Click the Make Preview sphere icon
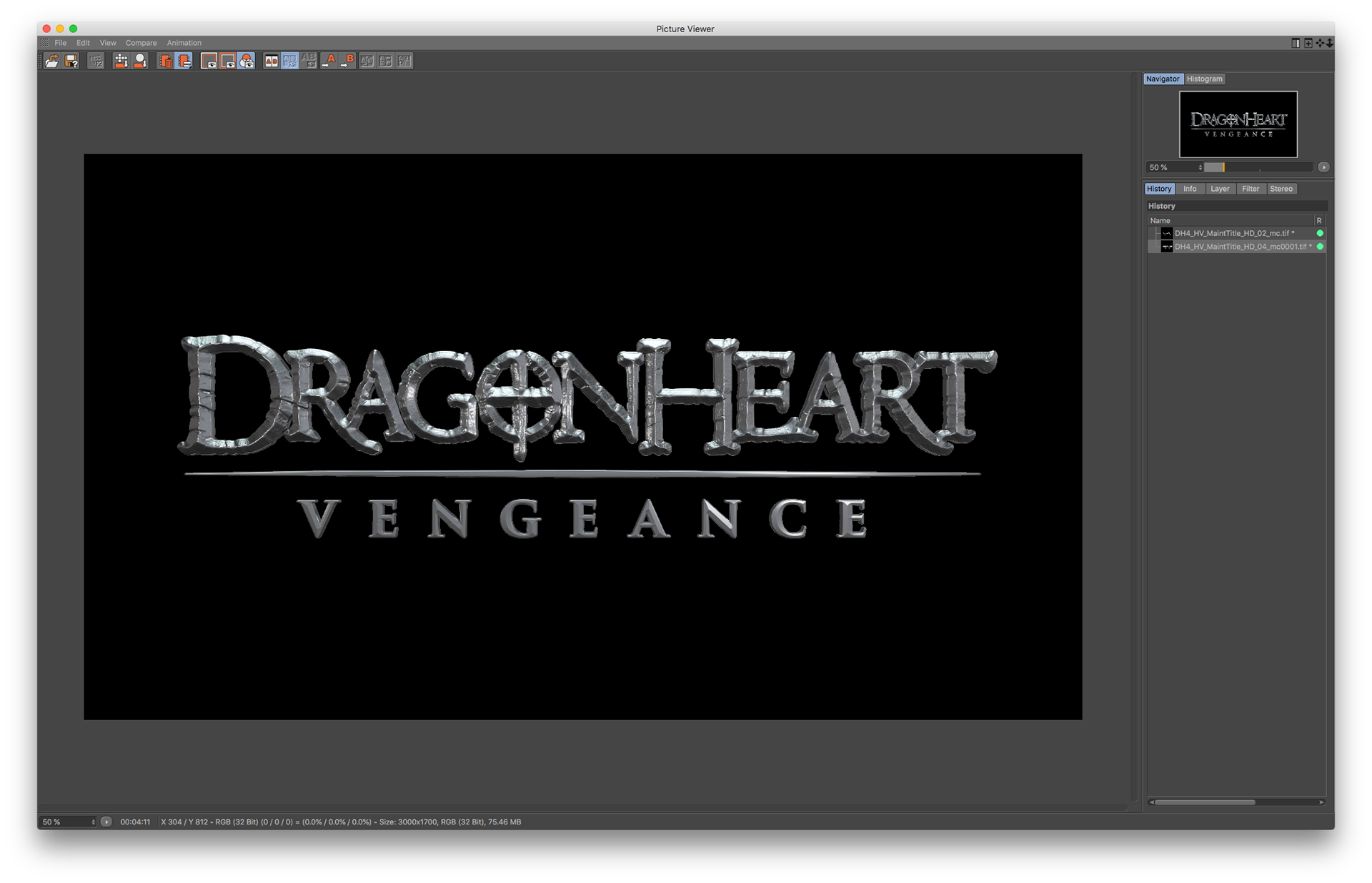This screenshot has height=883, width=1372. pyautogui.click(x=141, y=61)
